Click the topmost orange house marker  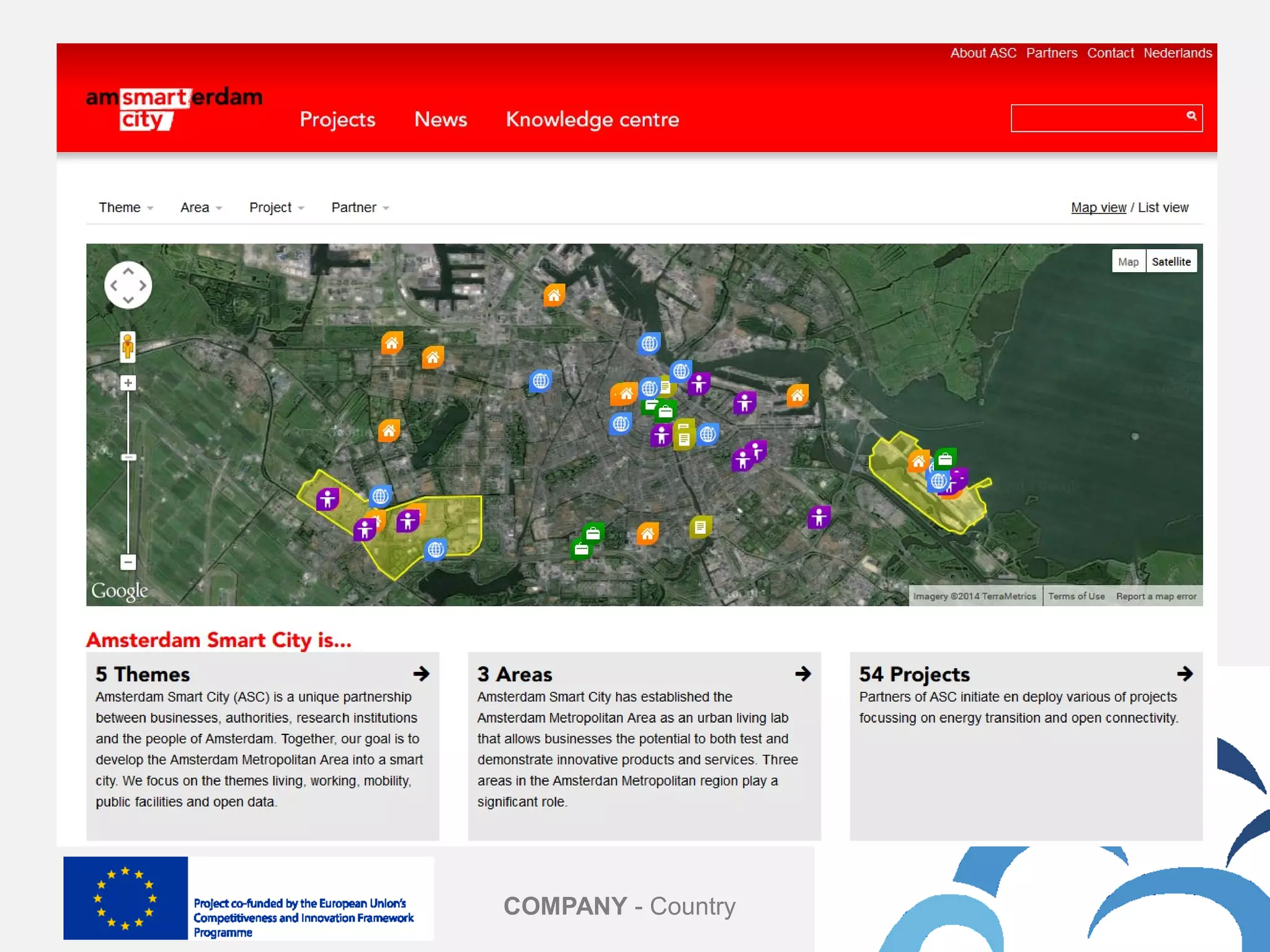[554, 296]
